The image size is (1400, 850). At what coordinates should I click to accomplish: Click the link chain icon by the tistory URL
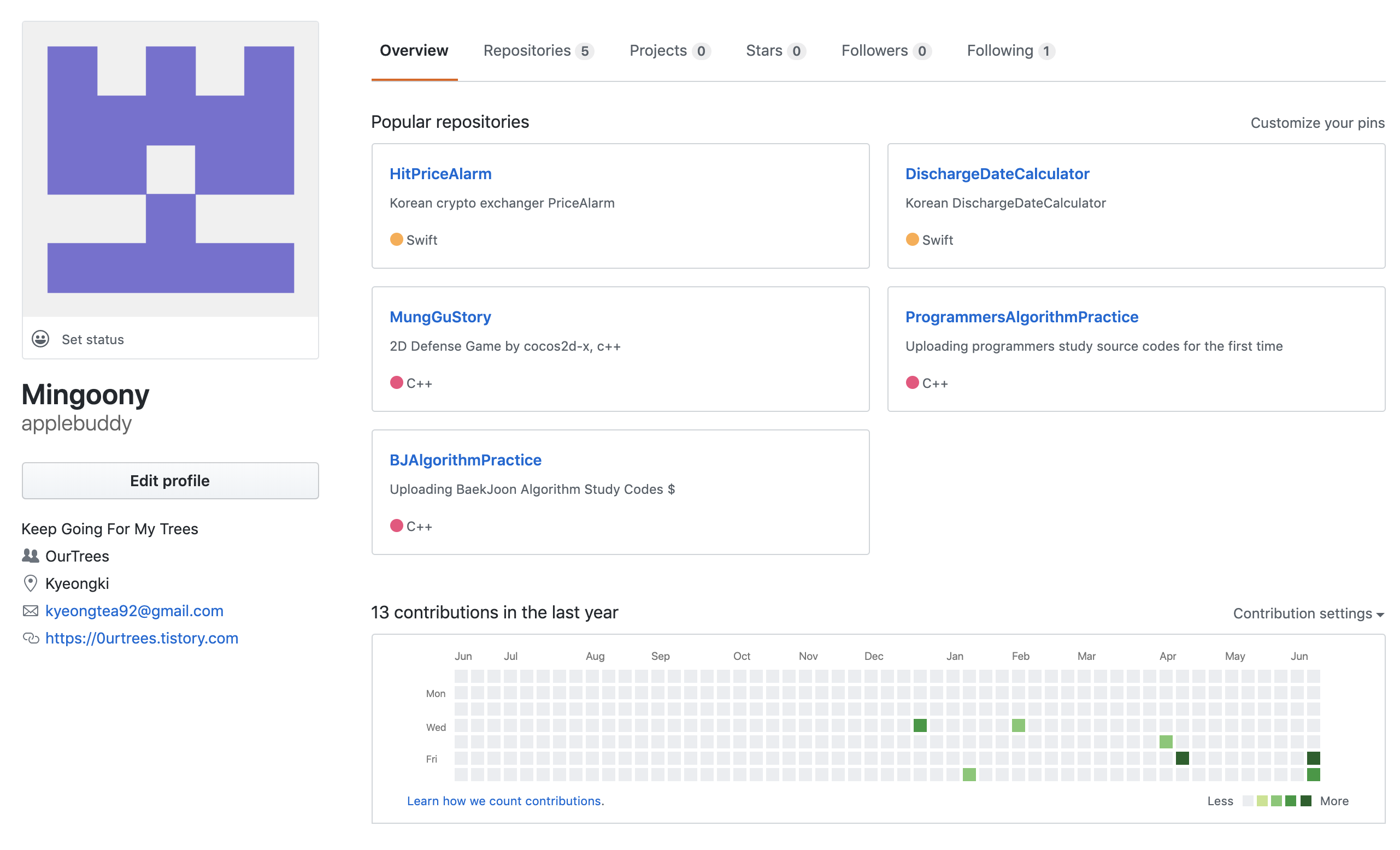point(31,638)
